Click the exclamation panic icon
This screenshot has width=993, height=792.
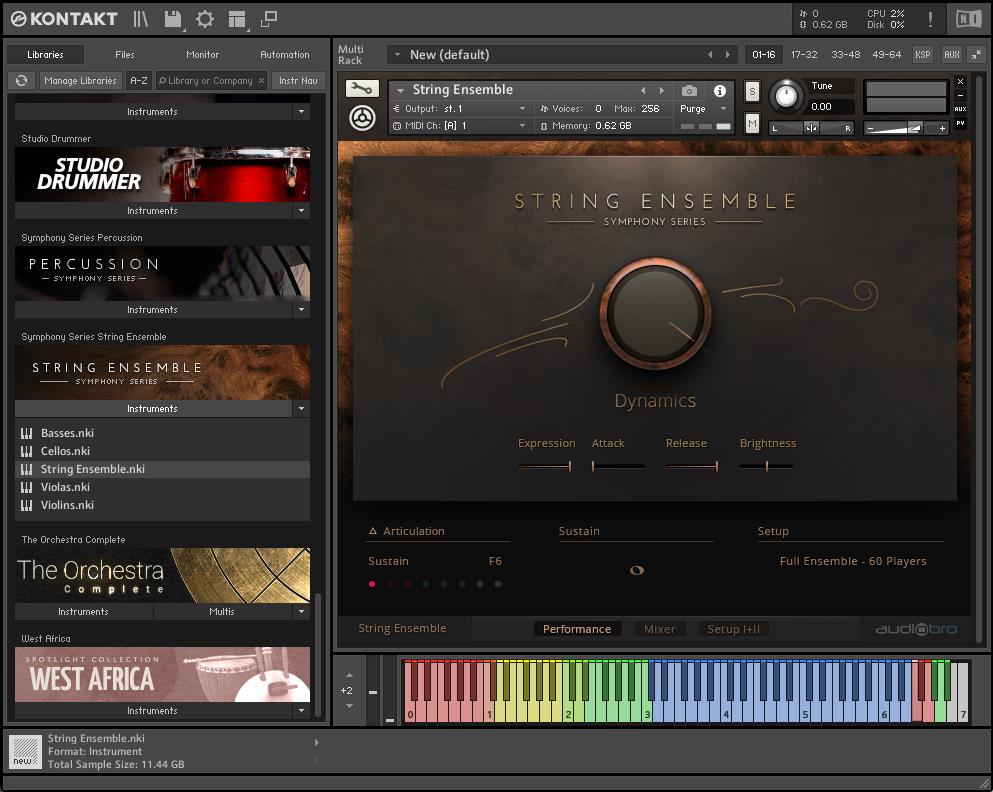pos(930,19)
